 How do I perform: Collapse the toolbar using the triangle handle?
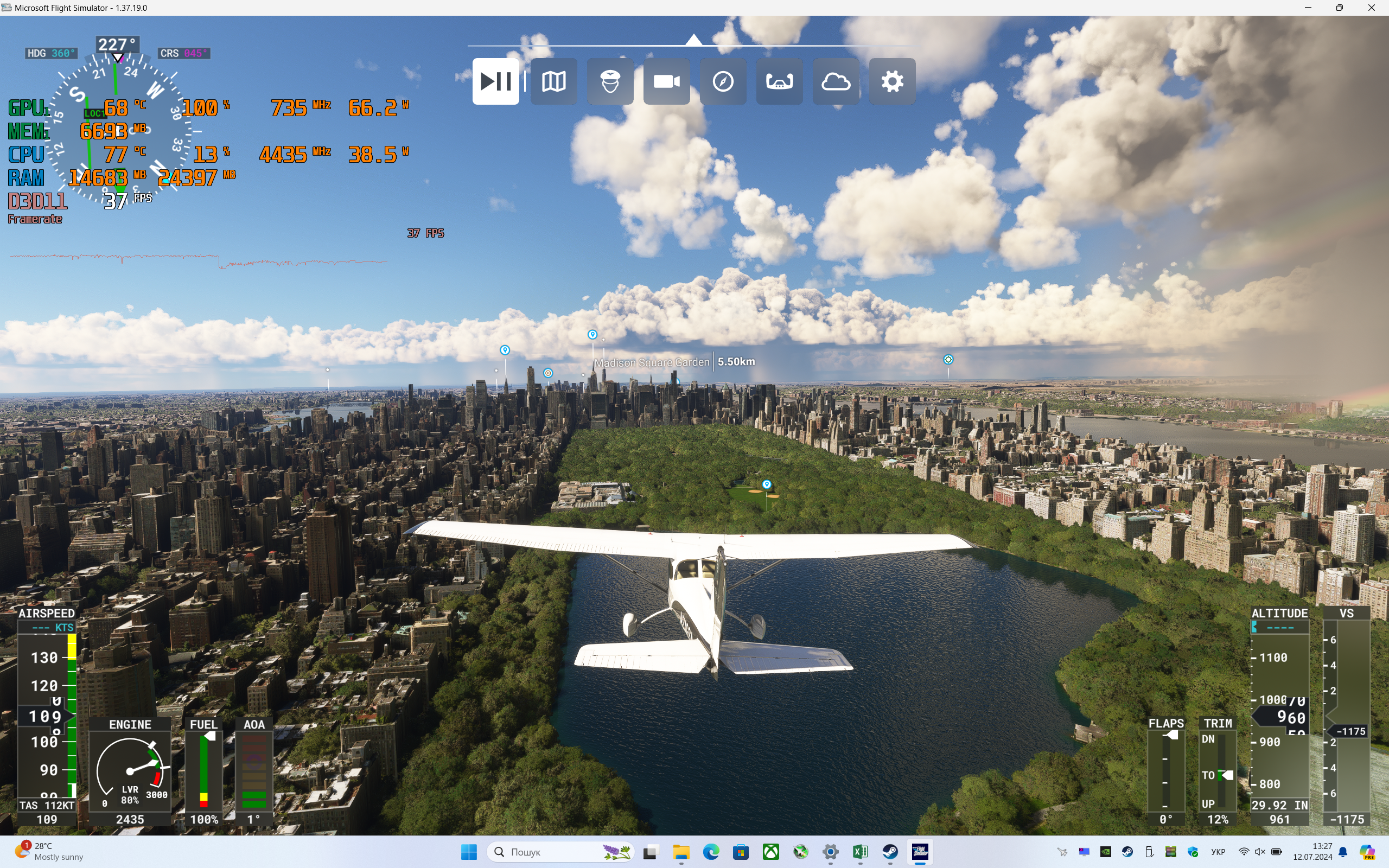(x=693, y=40)
